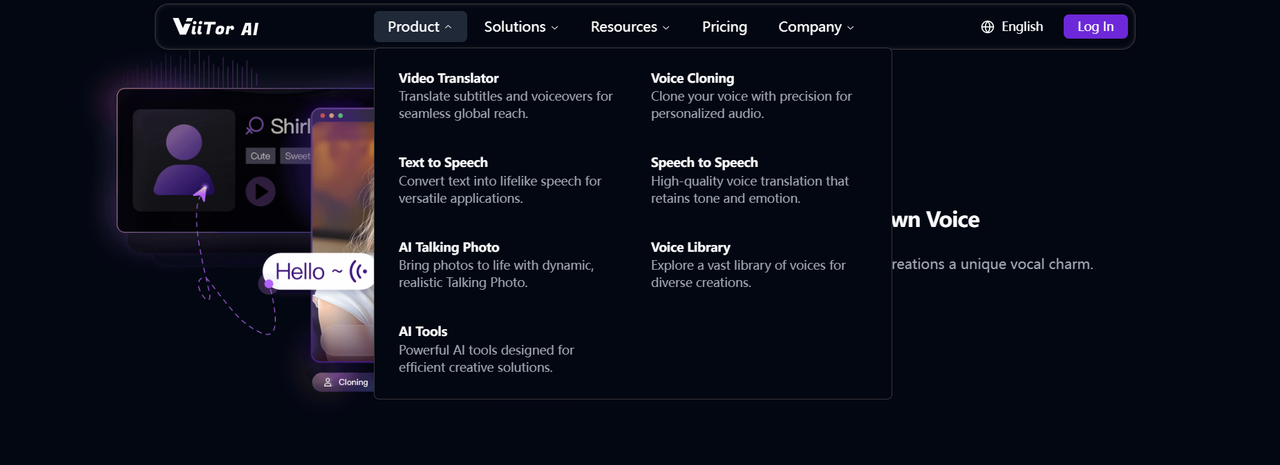Expand the Solutions dropdown
Viewport: 1280px width, 465px height.
pyautogui.click(x=521, y=27)
